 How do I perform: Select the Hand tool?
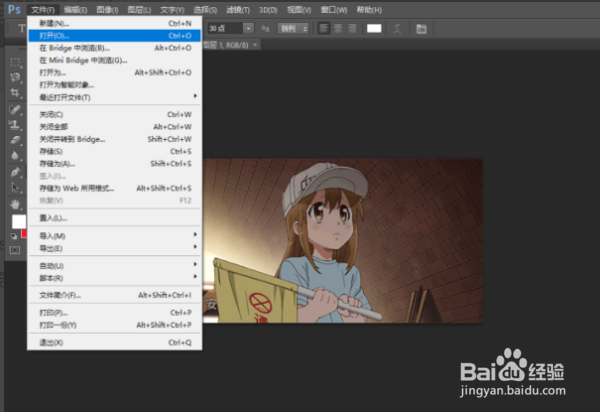pyautogui.click(x=15, y=205)
